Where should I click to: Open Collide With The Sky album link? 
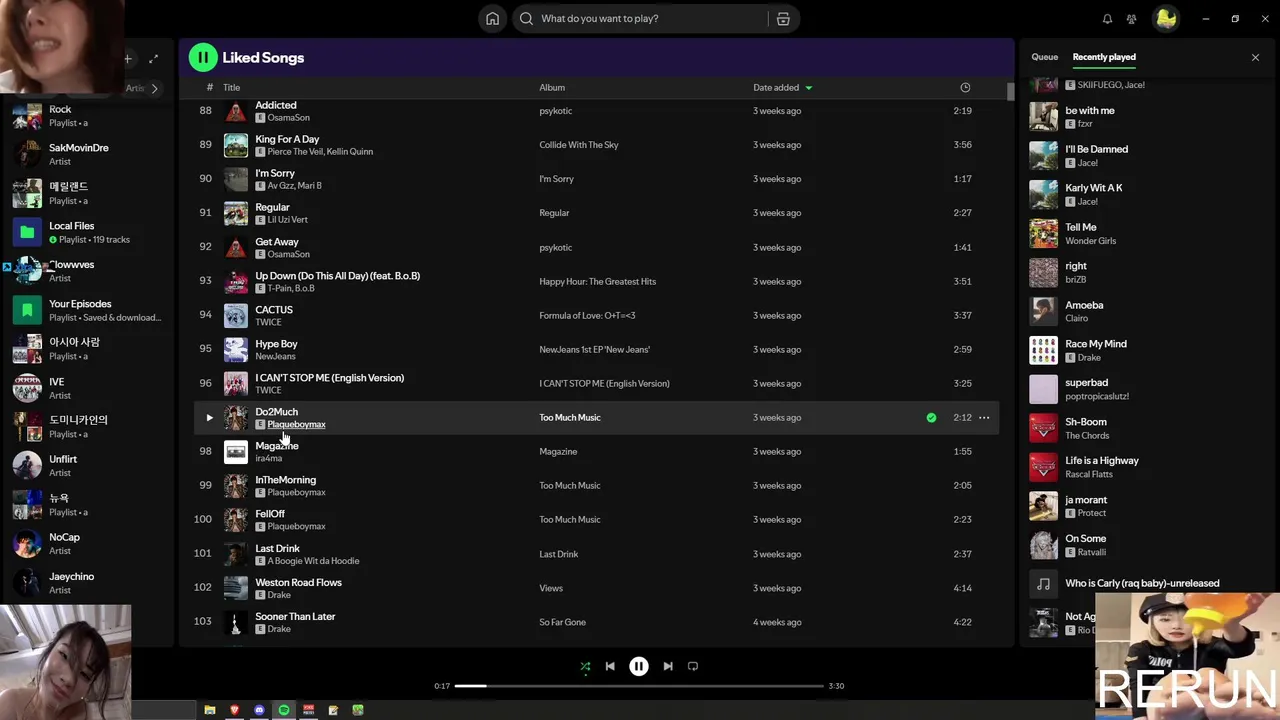[579, 145]
